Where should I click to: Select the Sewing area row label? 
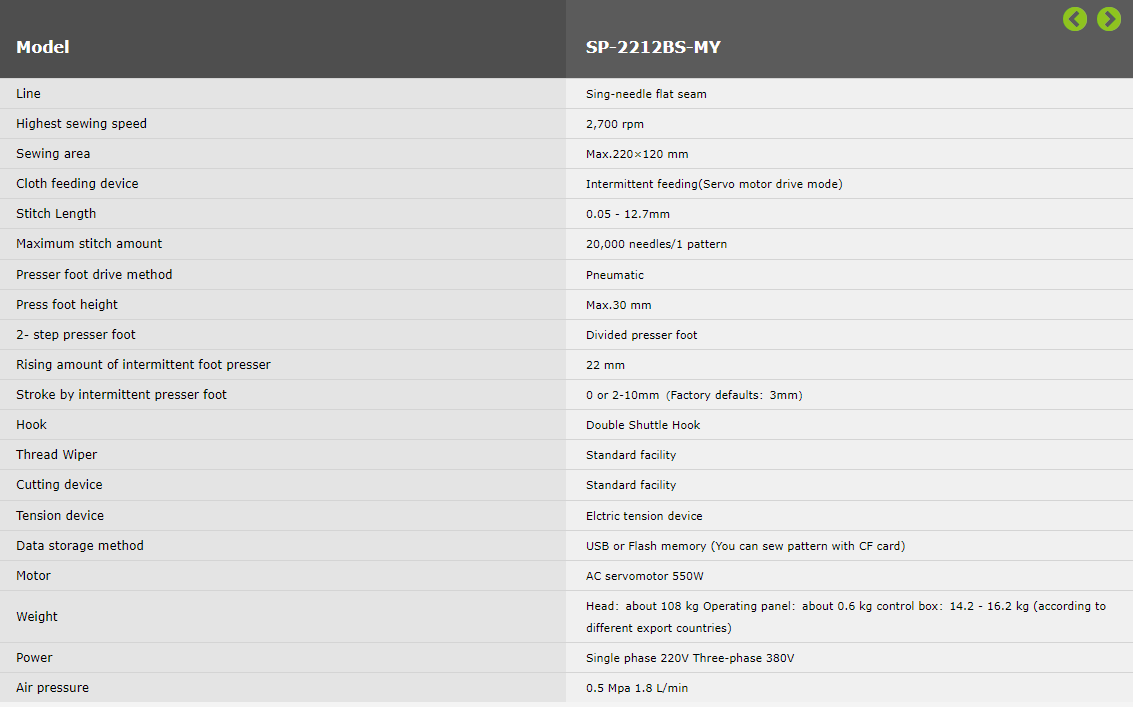tap(53, 154)
